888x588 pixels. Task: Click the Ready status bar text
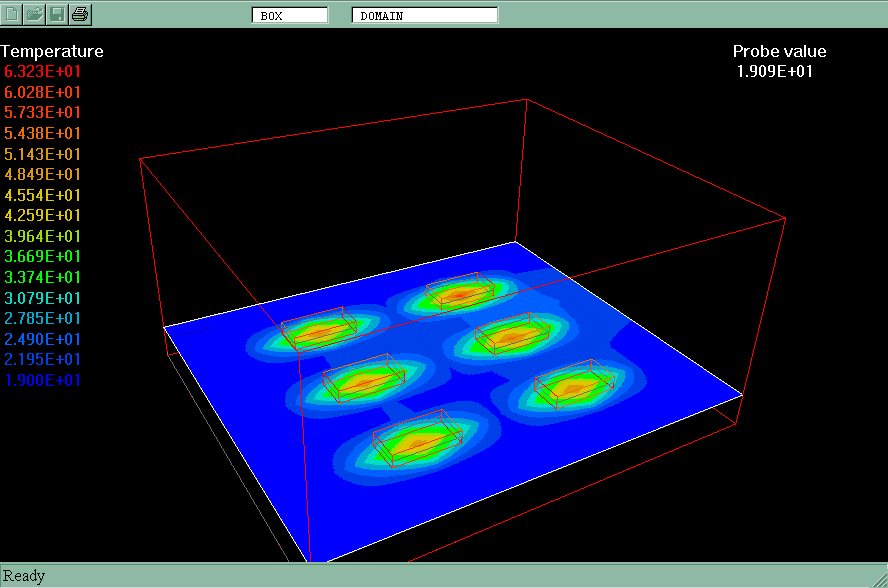(24, 575)
